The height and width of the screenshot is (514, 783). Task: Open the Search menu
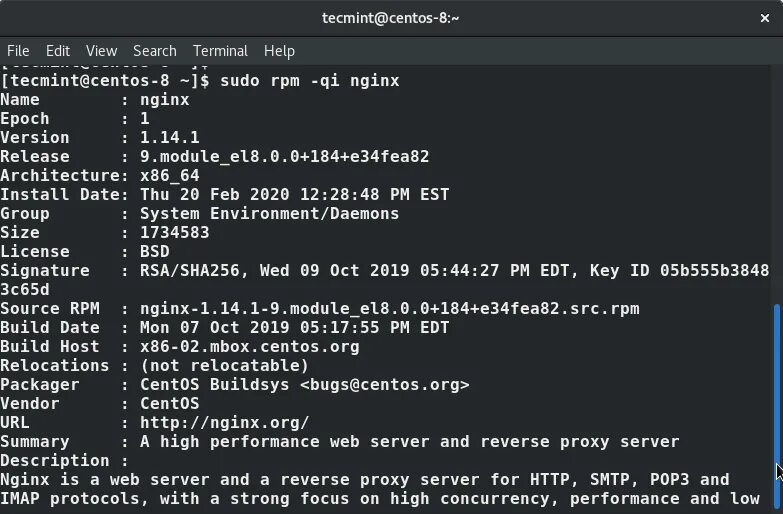click(x=154, y=50)
